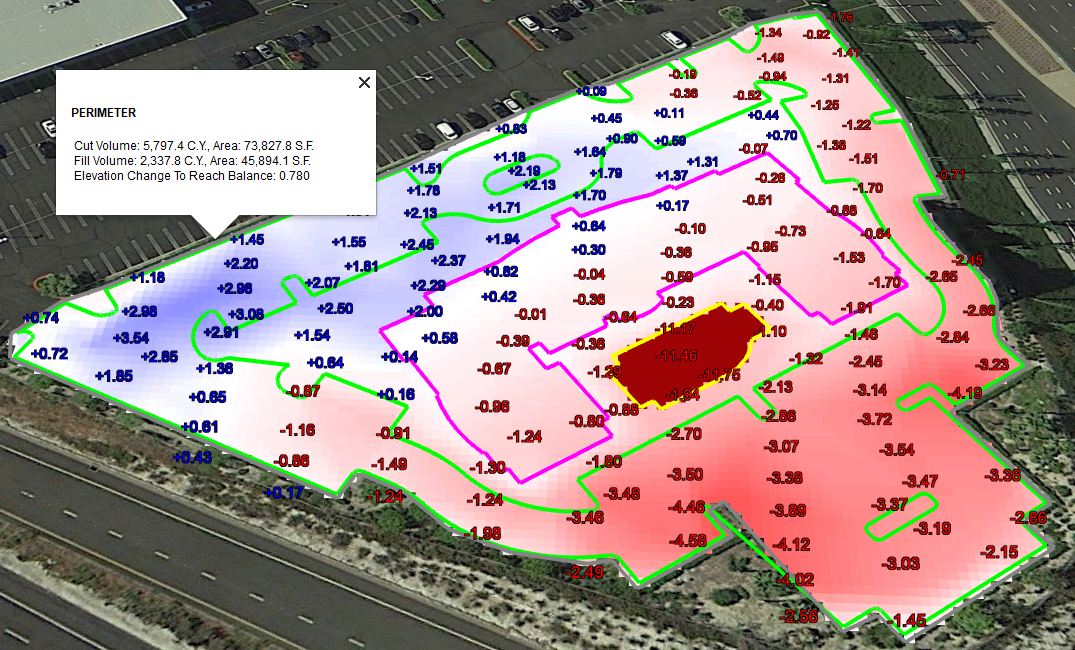Click the -2.49 label at the bottom edge
The height and width of the screenshot is (650, 1075).
pyautogui.click(x=586, y=572)
